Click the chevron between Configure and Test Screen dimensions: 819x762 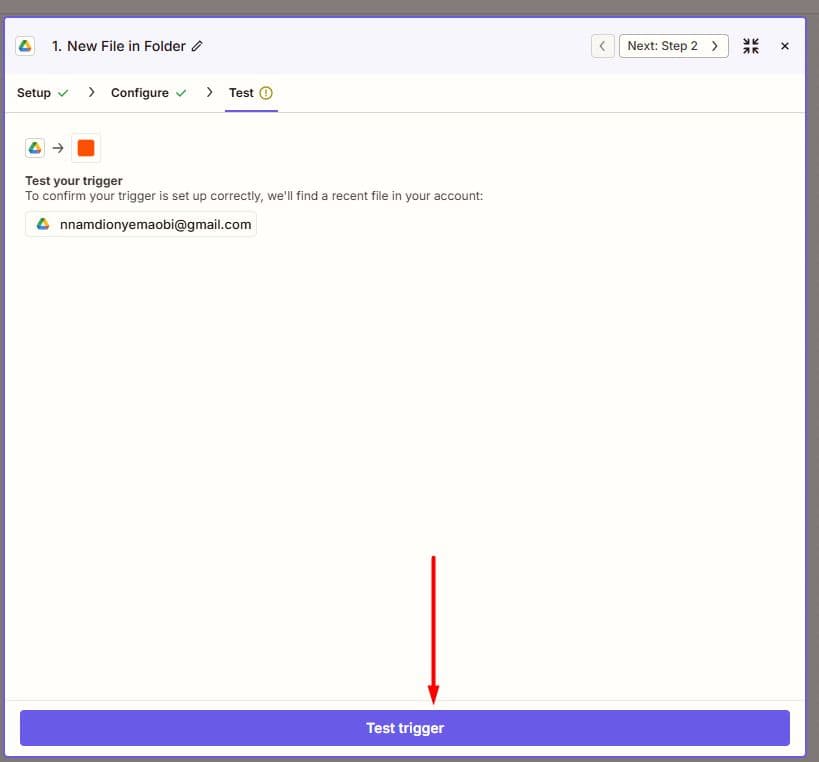point(209,92)
